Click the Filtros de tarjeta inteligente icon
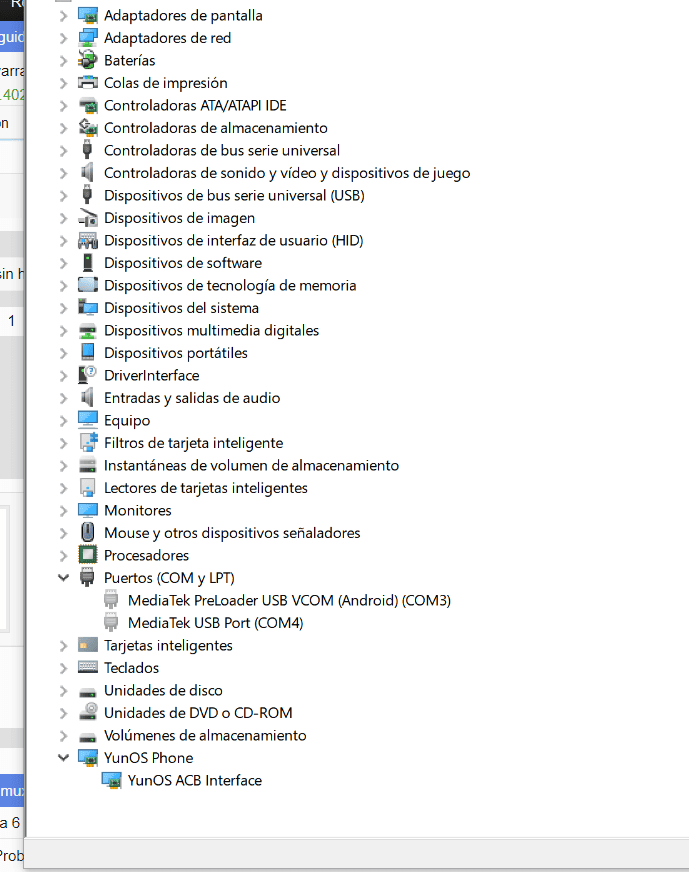 [87, 443]
